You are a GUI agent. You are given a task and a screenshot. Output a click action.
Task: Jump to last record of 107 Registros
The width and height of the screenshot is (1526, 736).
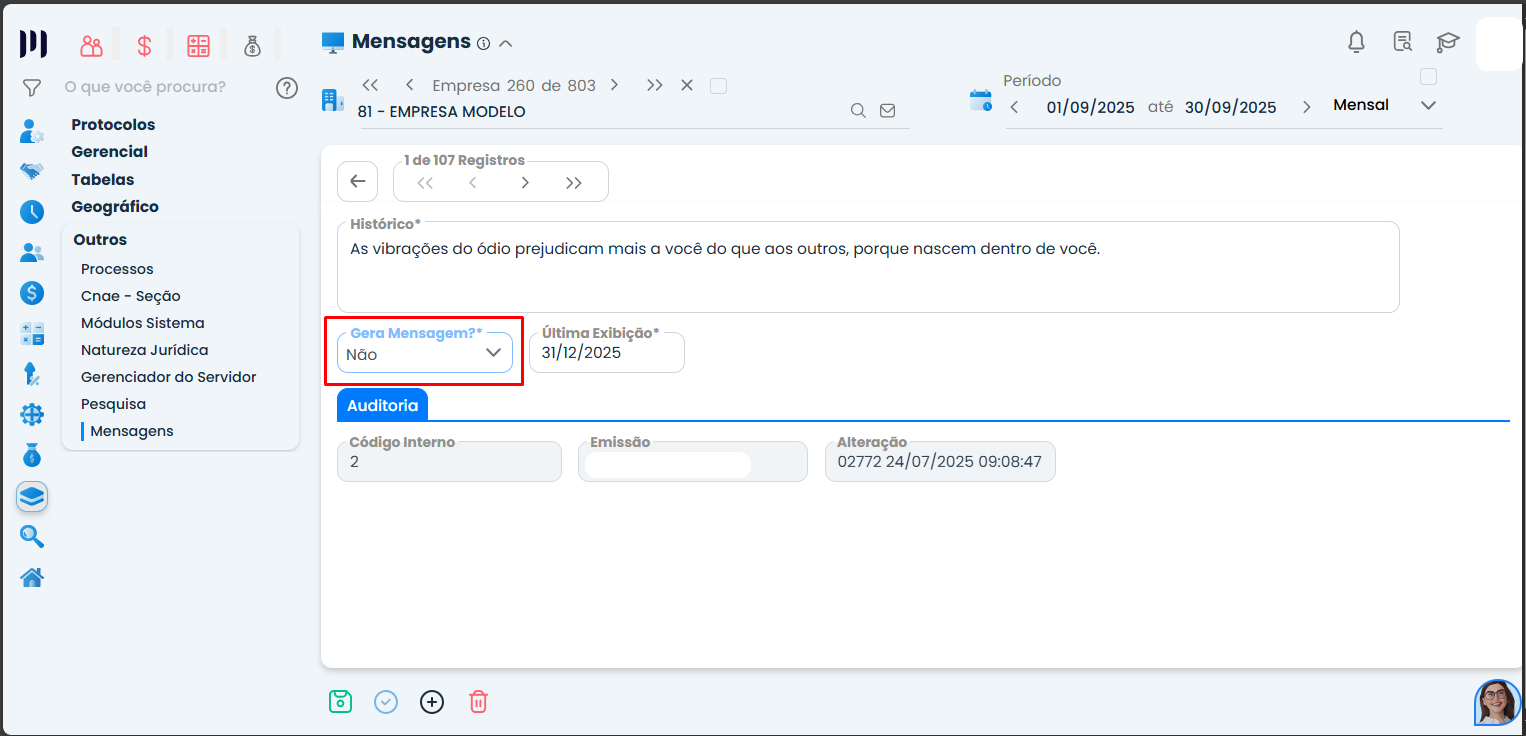pyautogui.click(x=574, y=183)
